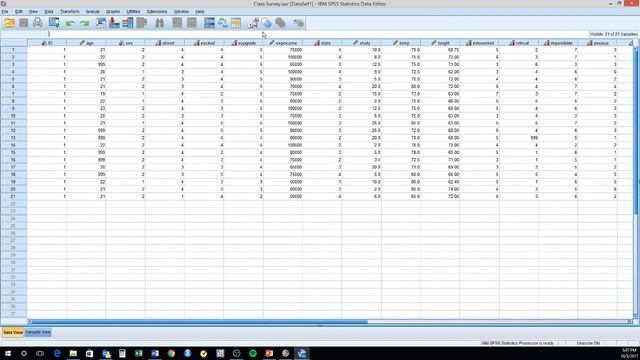Viewport: 640px width, 360px height.
Task: Select the ID column header
Action: tap(47, 43)
